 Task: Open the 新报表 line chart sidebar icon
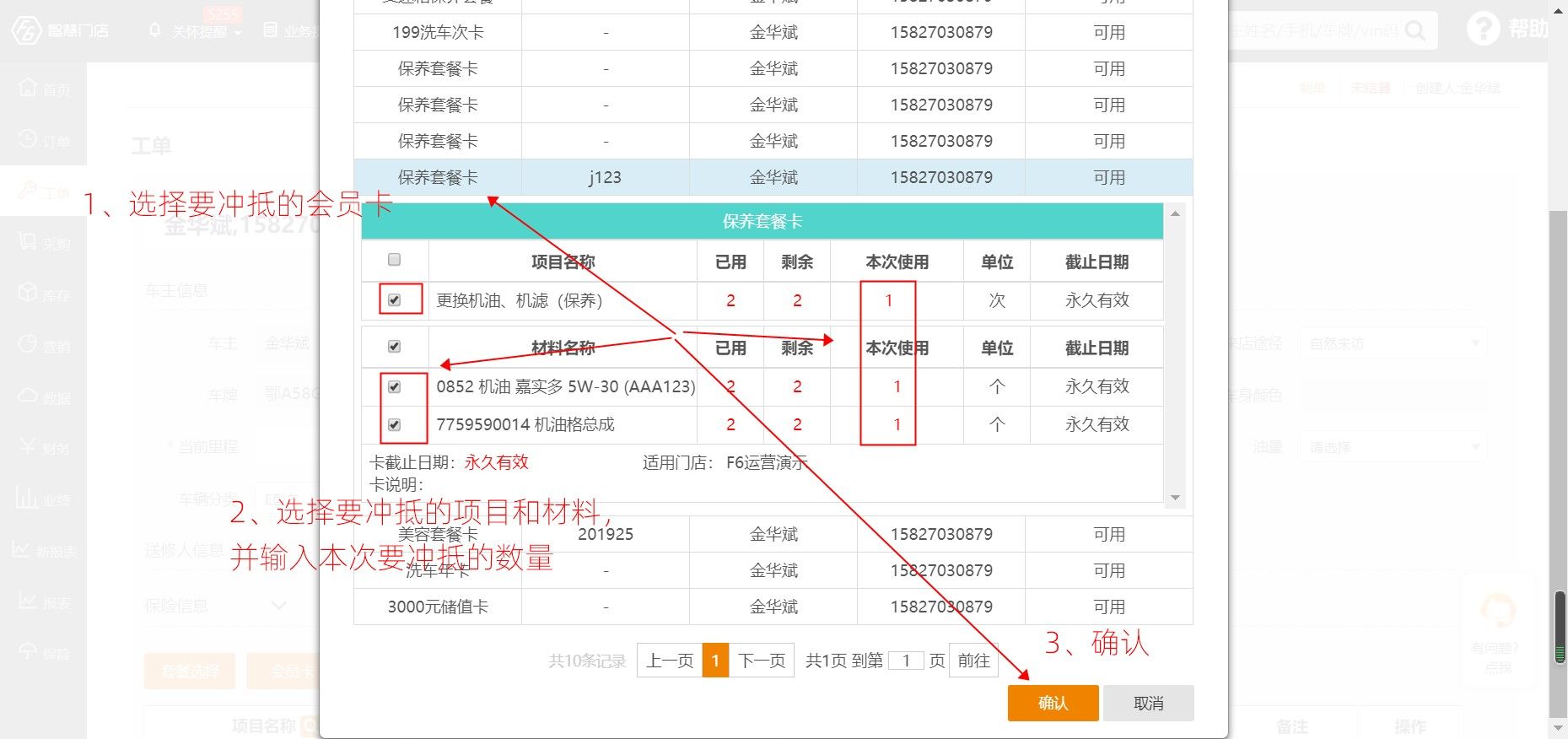tap(23, 550)
